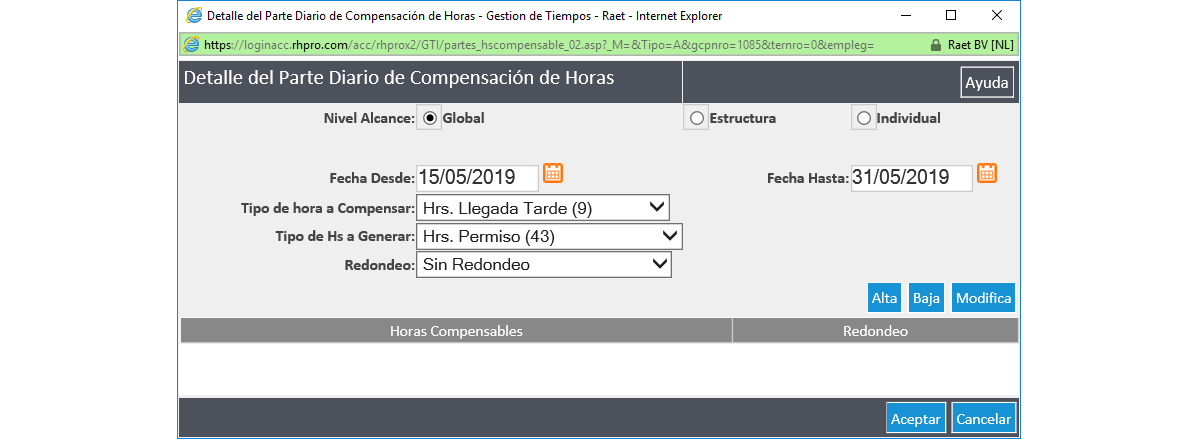Select the Global scope radio button
Screen dimensions: 1199x439
tap(430, 119)
